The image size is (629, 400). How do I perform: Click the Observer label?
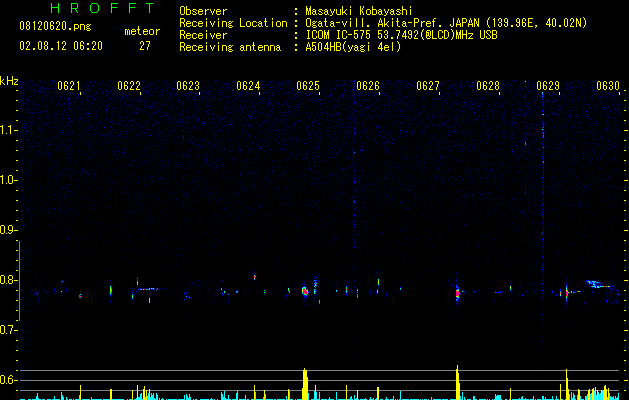tap(203, 11)
